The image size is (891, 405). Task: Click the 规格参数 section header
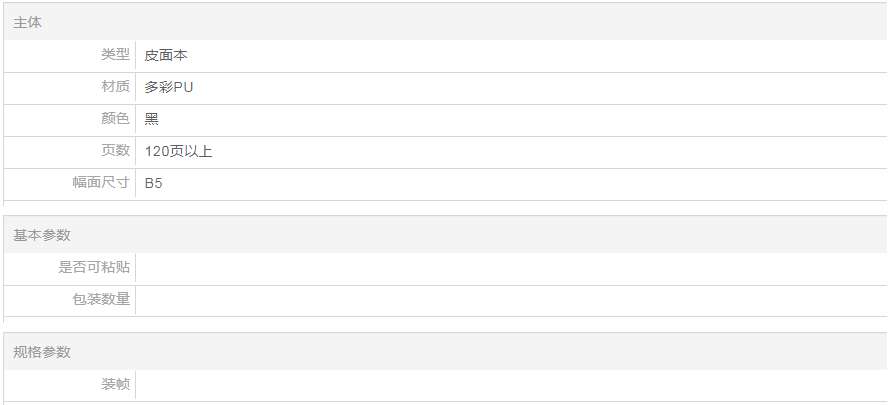(x=42, y=352)
